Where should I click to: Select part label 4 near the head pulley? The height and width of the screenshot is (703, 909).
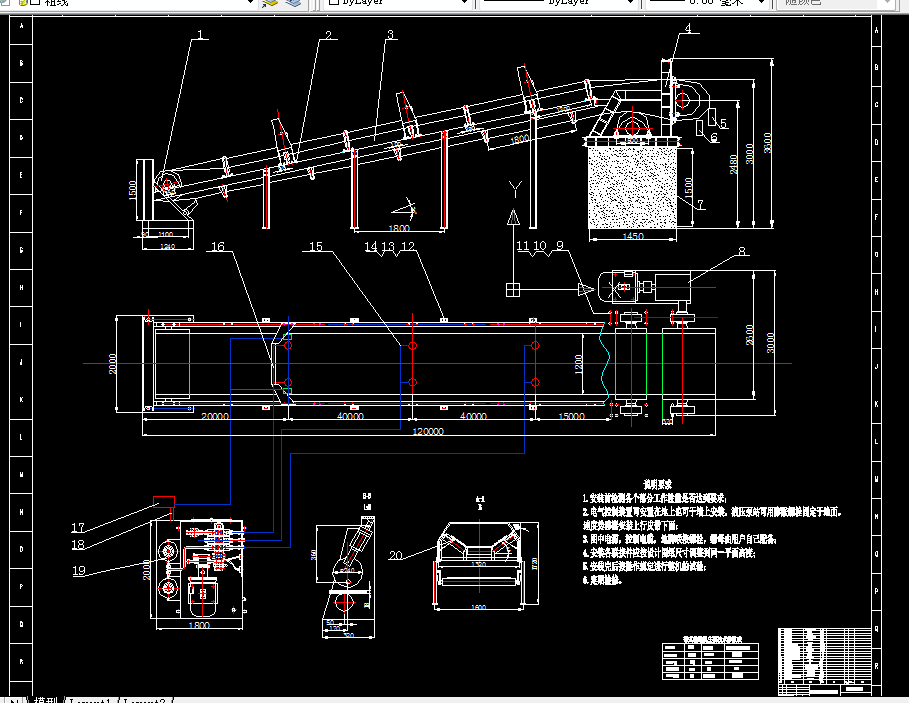(x=688, y=28)
